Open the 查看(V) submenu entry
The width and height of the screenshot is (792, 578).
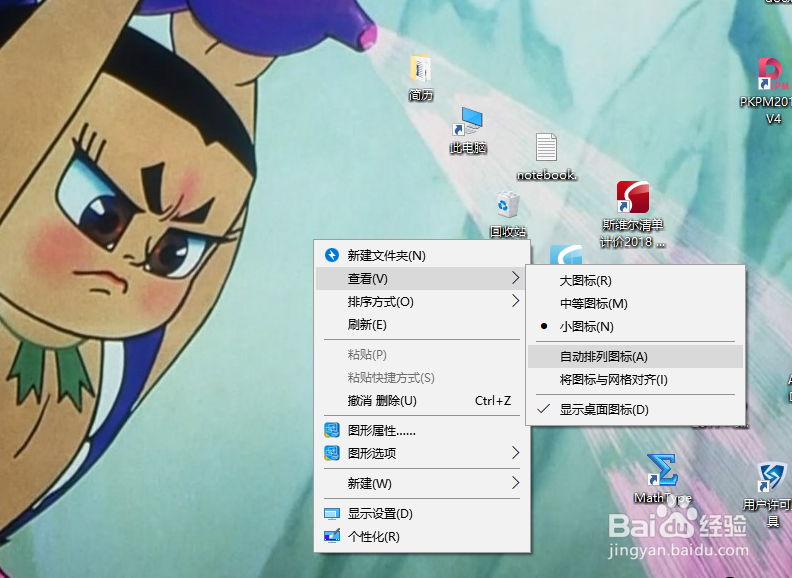click(422, 278)
